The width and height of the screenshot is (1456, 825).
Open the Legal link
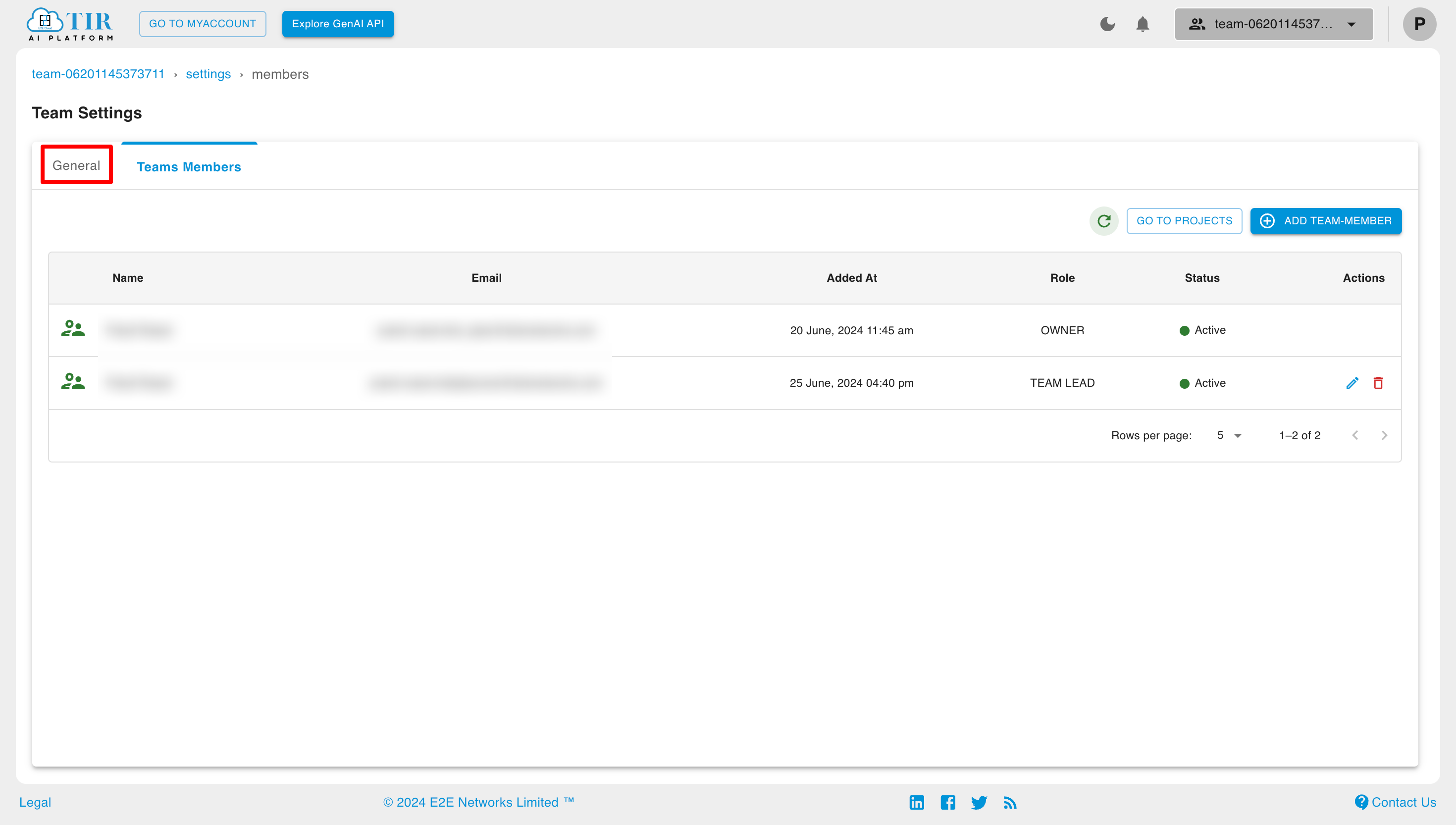[x=35, y=802]
